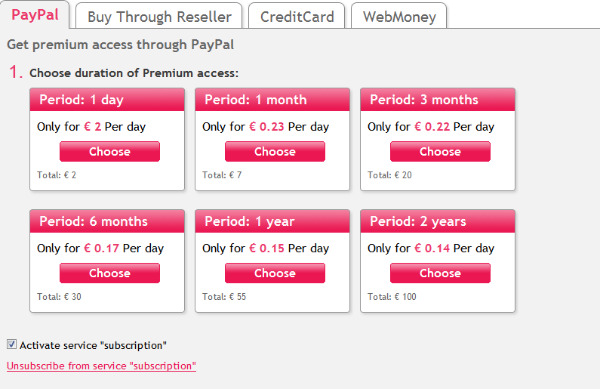Click Unsubscribe from service subscription link

click(x=101, y=366)
